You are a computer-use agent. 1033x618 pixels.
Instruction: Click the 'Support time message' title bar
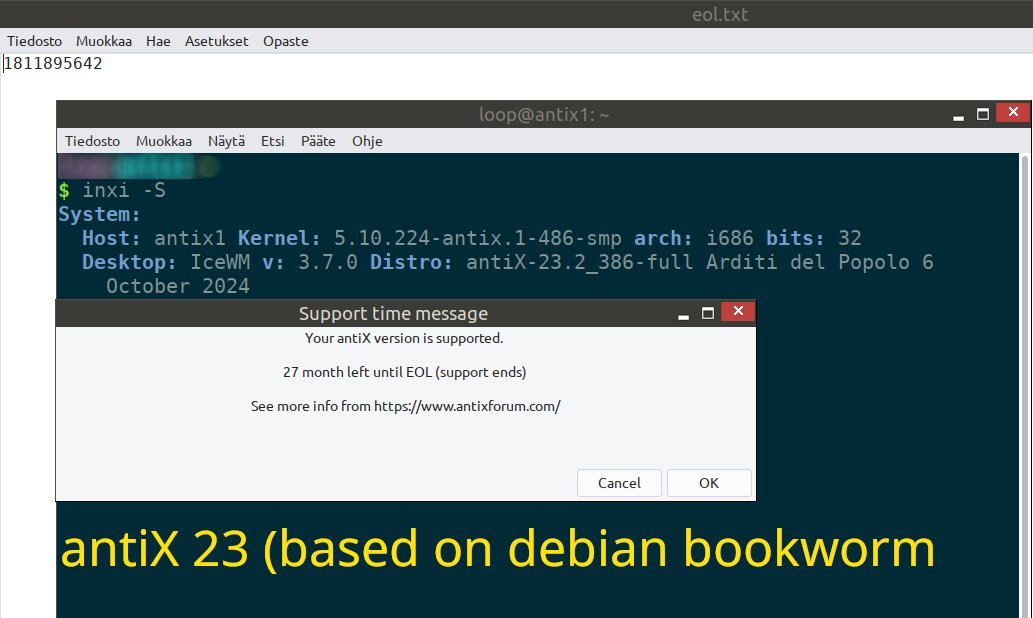[x=393, y=314]
